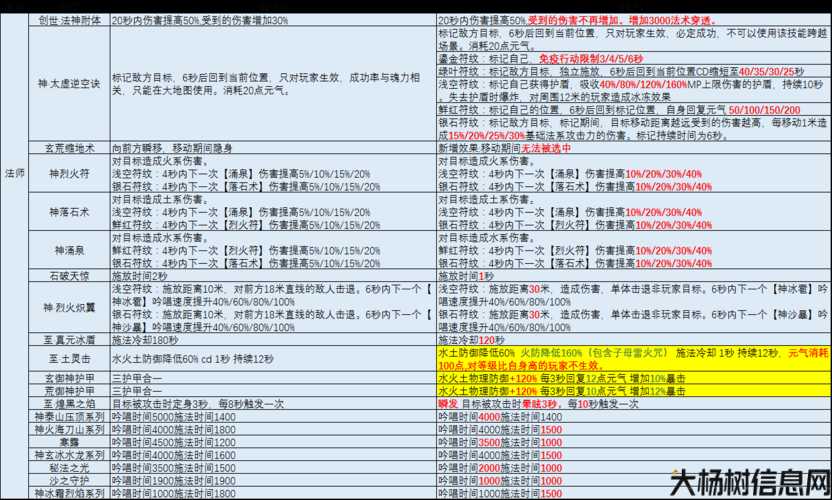Click cell 吟唱时间3500施法时间1000
This screenshot has height=500, width=832.
tap(634, 442)
